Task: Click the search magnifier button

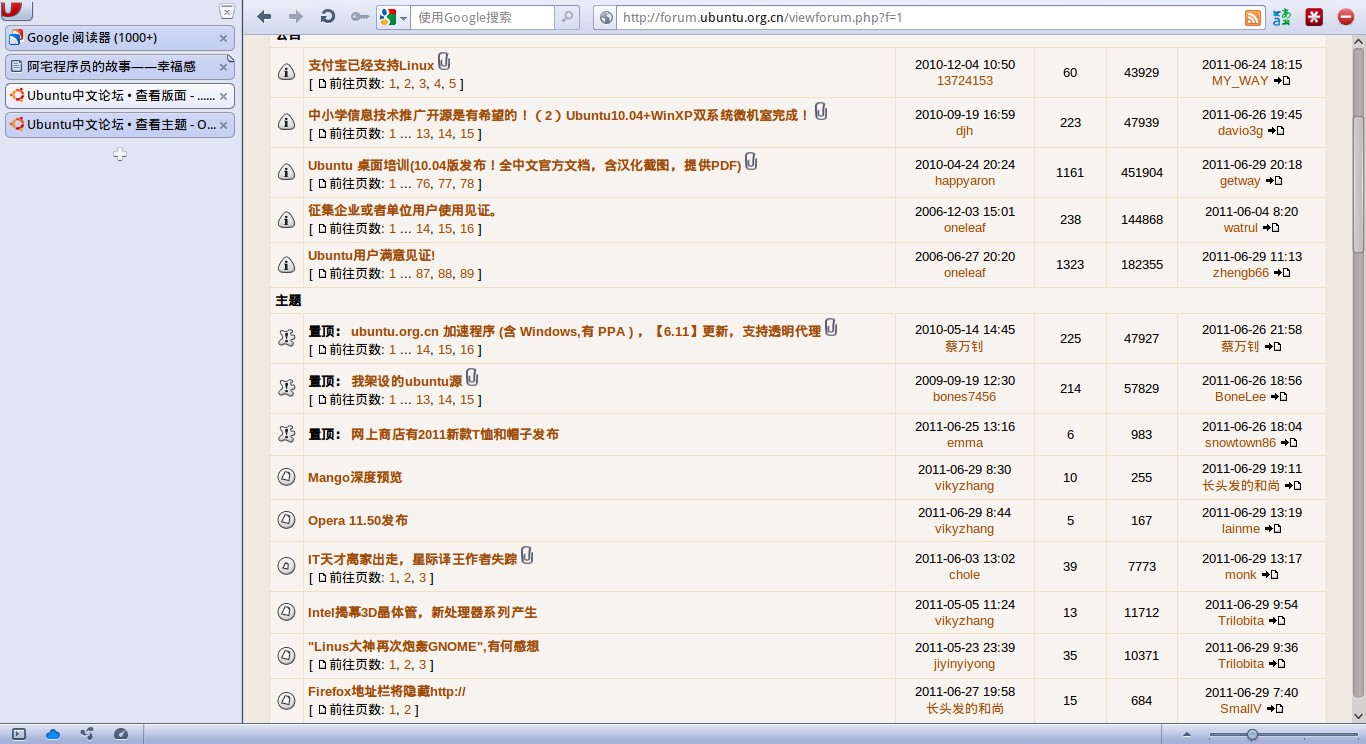Action: point(567,17)
